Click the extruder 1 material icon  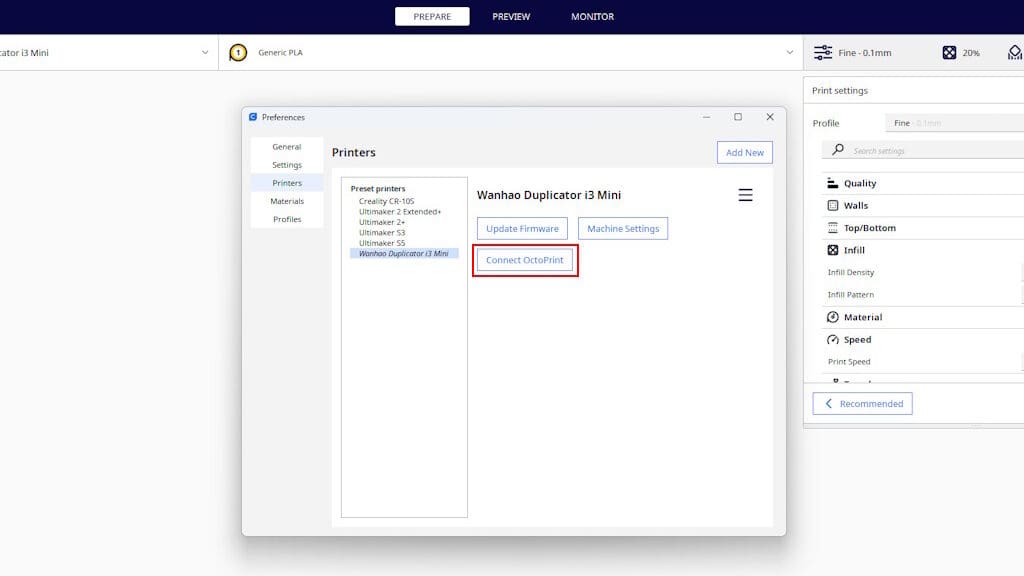coord(238,52)
